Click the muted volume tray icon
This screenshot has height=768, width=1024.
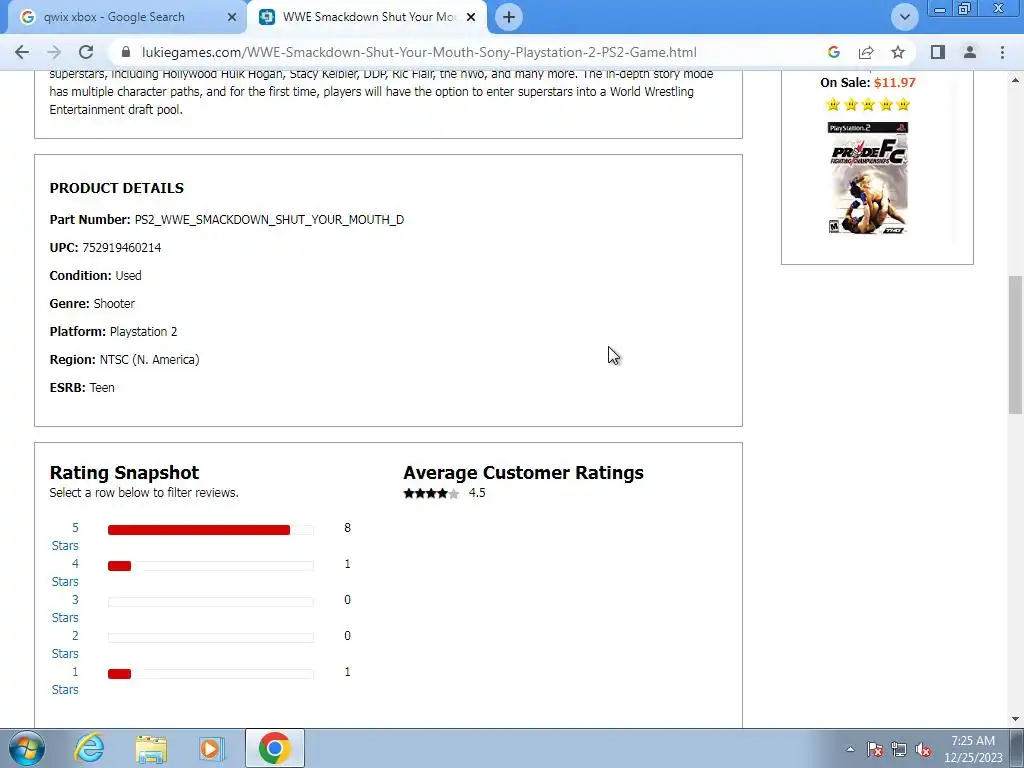click(x=923, y=749)
